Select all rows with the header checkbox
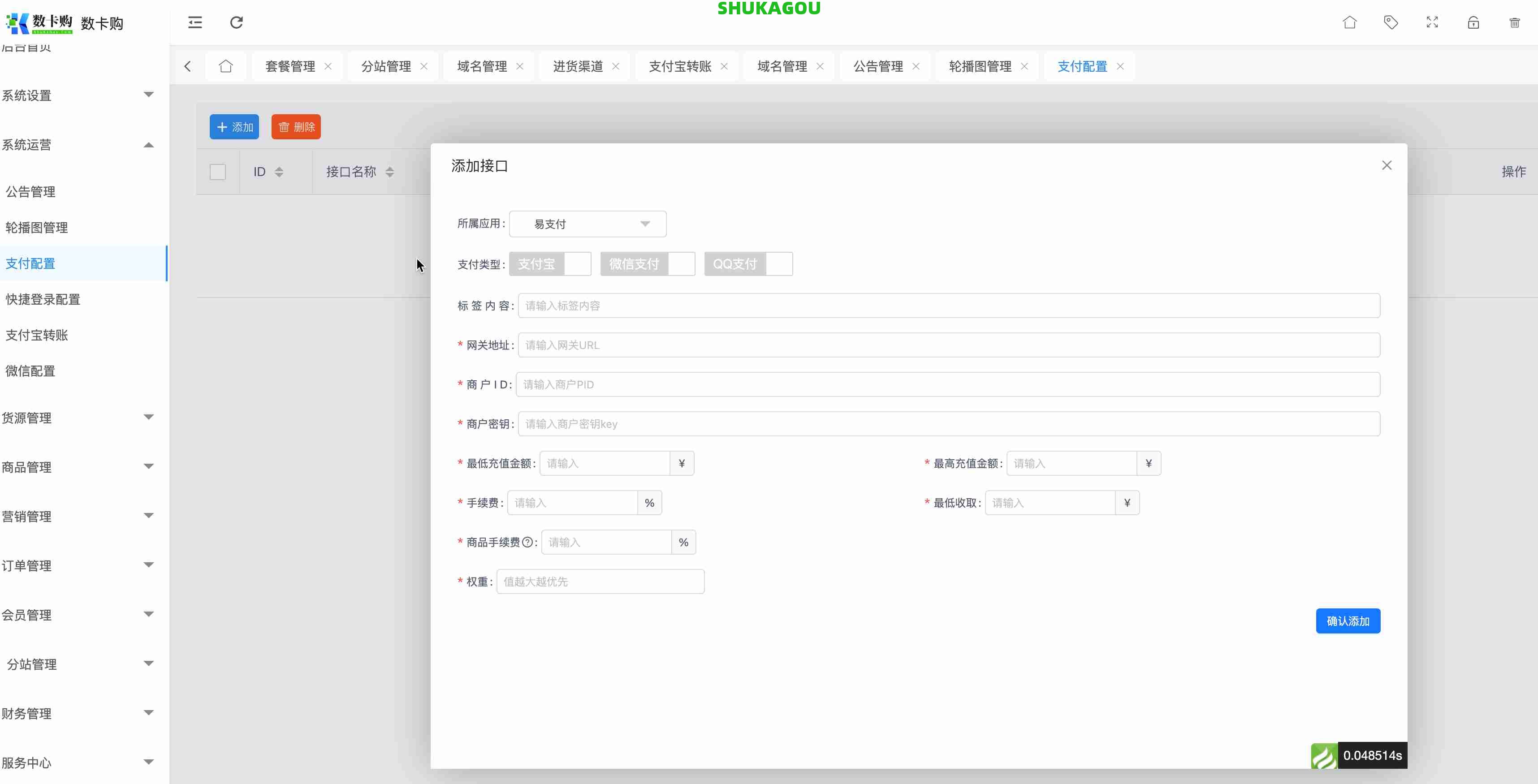Image resolution: width=1538 pixels, height=784 pixels. [x=218, y=171]
